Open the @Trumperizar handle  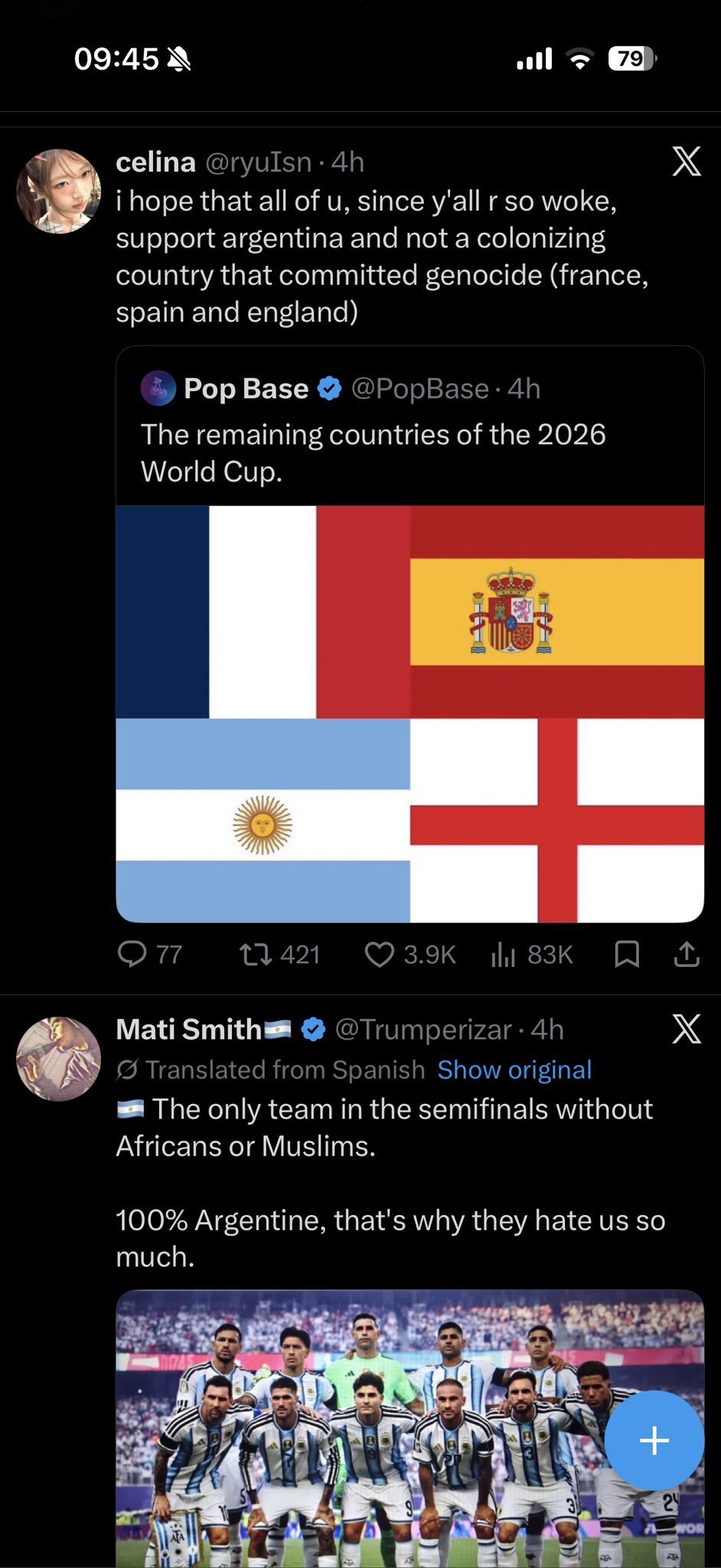[x=422, y=1030]
